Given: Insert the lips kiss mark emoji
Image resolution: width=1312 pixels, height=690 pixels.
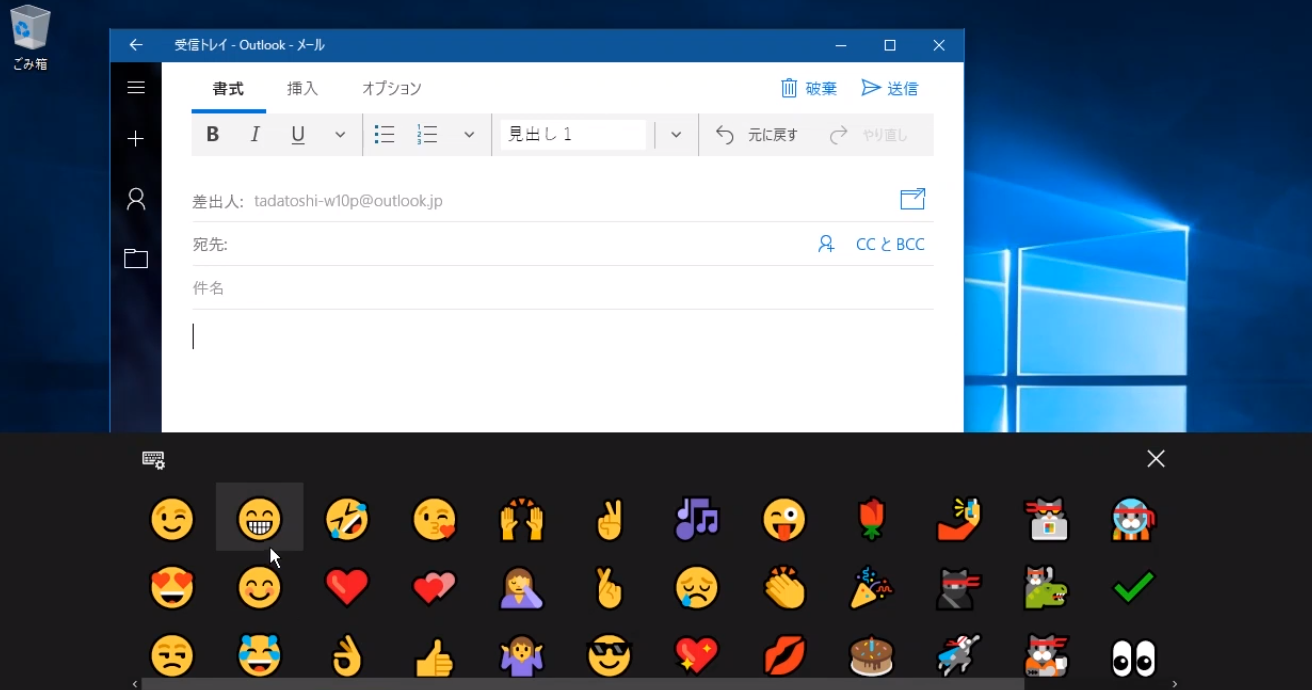Looking at the screenshot, I should (x=784, y=656).
